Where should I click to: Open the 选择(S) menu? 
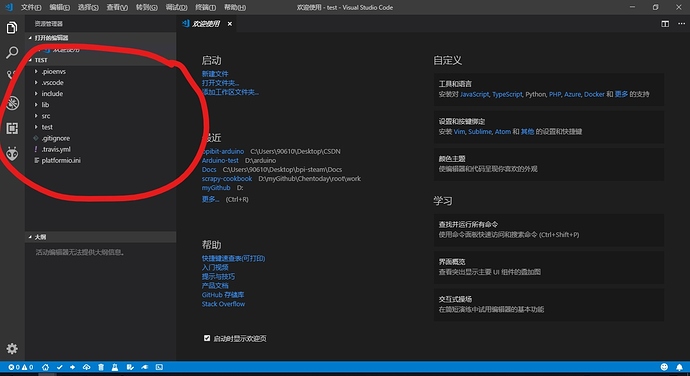[x=88, y=7]
